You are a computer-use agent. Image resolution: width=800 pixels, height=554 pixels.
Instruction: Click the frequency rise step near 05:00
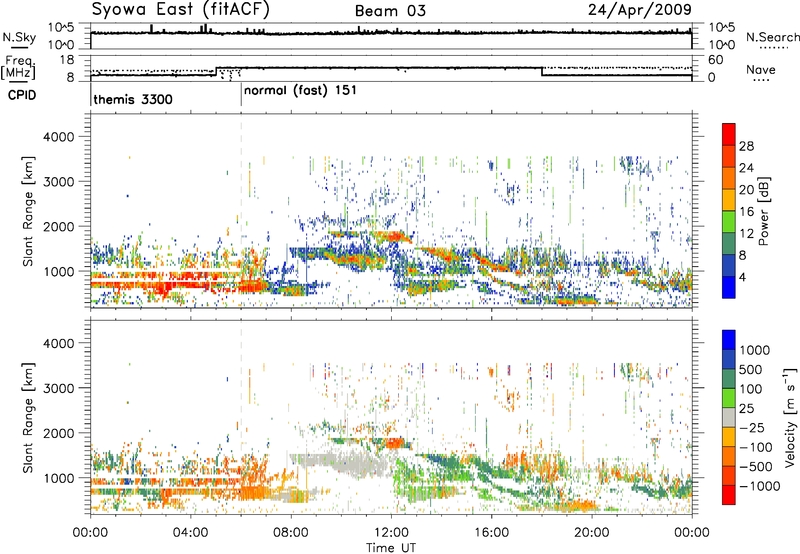[x=216, y=71]
